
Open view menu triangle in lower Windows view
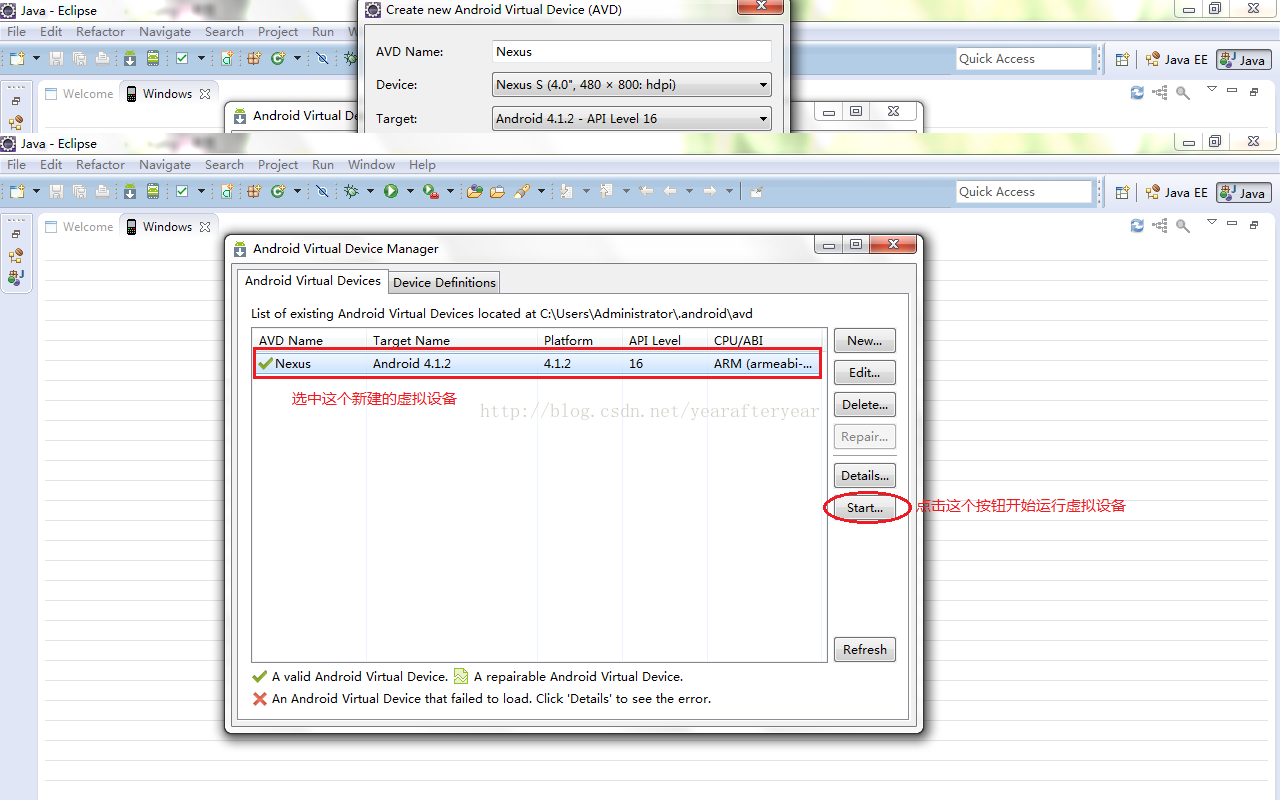point(1212,222)
